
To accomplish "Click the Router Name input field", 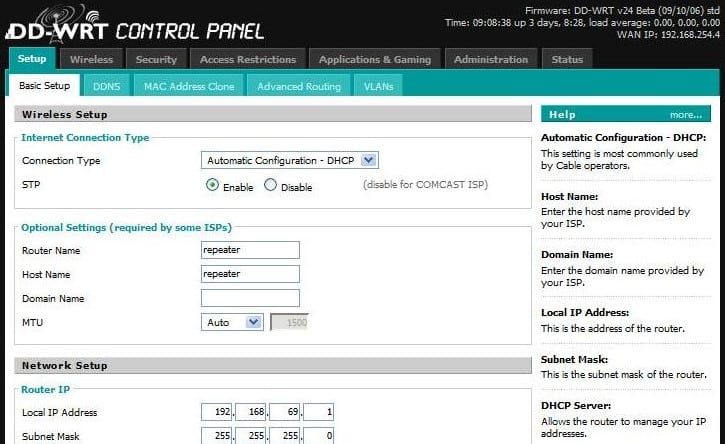I will (x=250, y=250).
